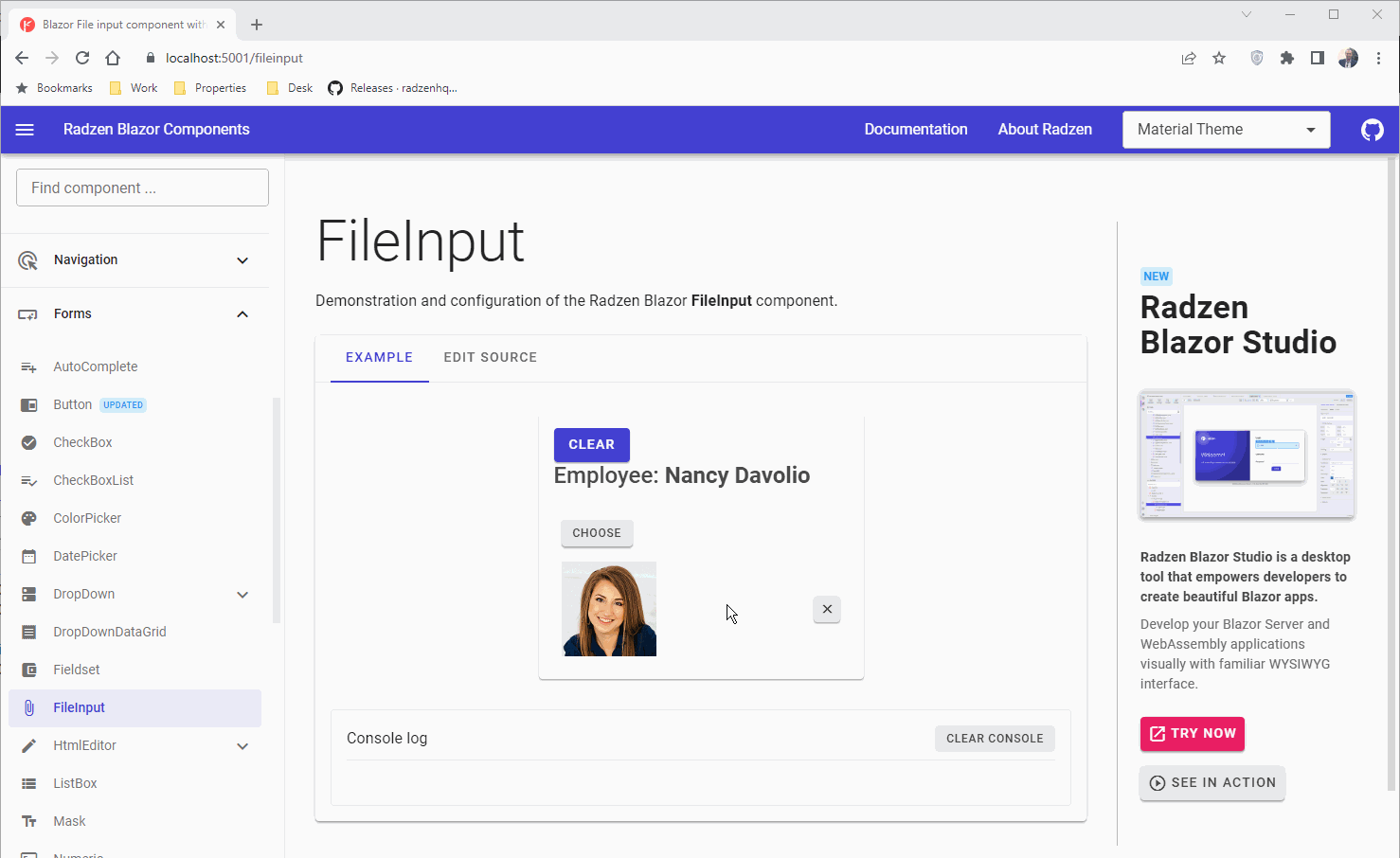Click the Button component icon
This screenshot has height=858, width=1400.
pos(29,404)
